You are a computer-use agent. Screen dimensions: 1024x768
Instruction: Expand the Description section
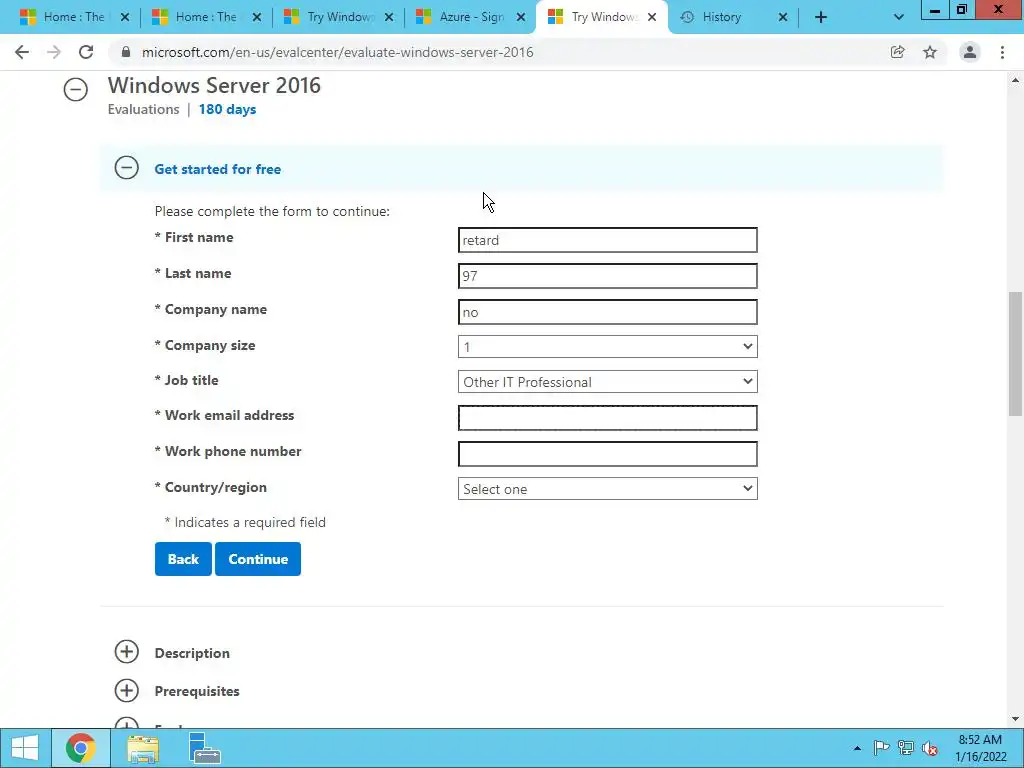pos(127,652)
